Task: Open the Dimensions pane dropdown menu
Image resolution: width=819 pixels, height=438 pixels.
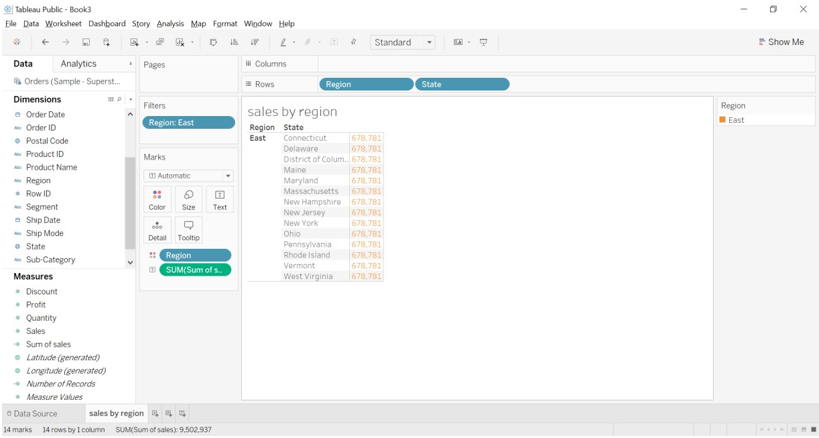Action: pyautogui.click(x=131, y=99)
